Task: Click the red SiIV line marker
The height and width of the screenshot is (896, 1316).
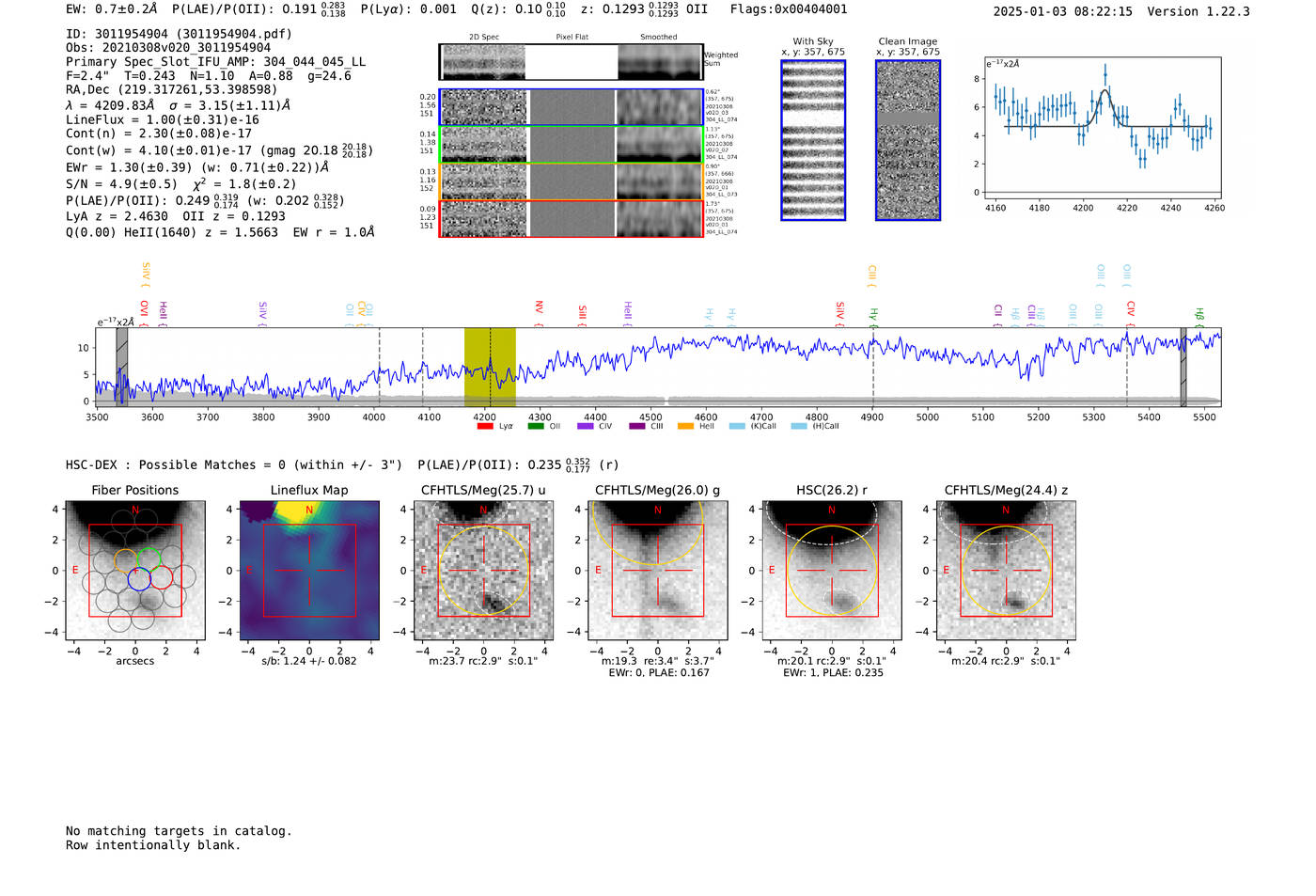Action: tap(839, 314)
